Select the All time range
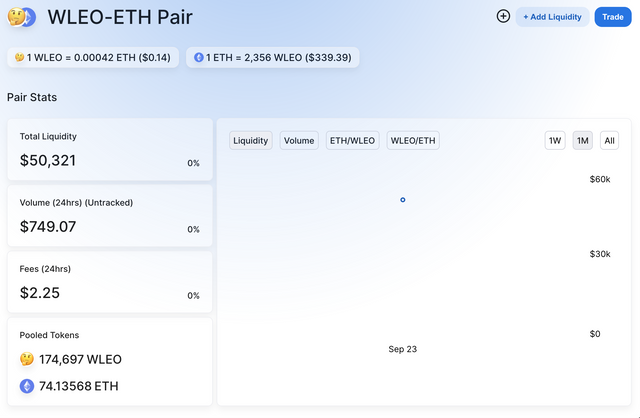The height and width of the screenshot is (418, 640). tap(609, 140)
